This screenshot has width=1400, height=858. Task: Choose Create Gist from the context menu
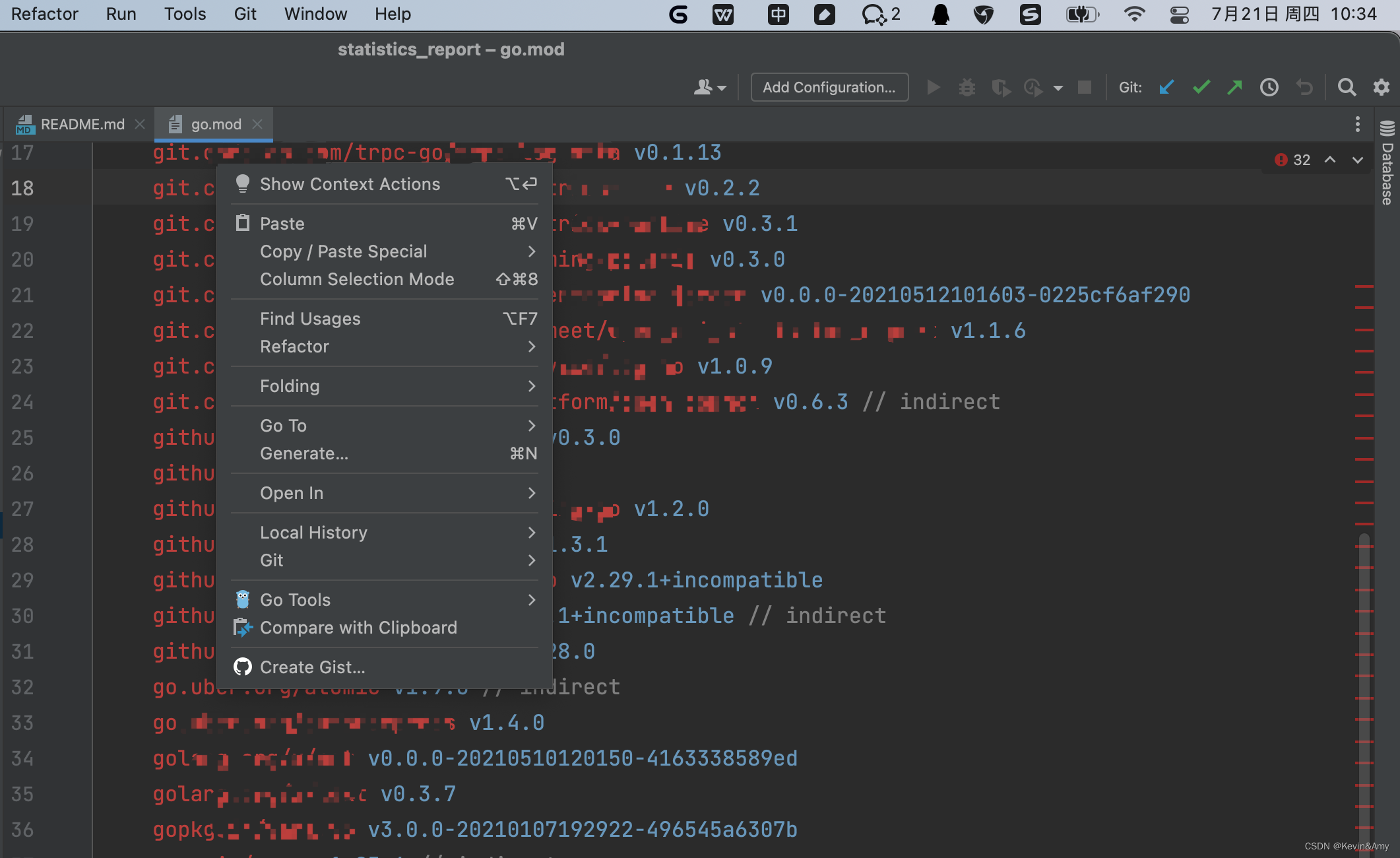pos(312,667)
